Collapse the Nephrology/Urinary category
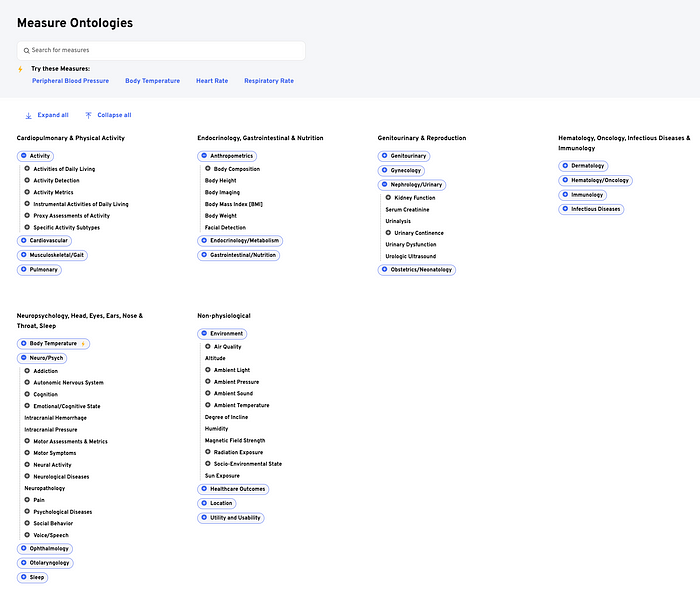Screen dimensions: 700x593 click(384, 185)
